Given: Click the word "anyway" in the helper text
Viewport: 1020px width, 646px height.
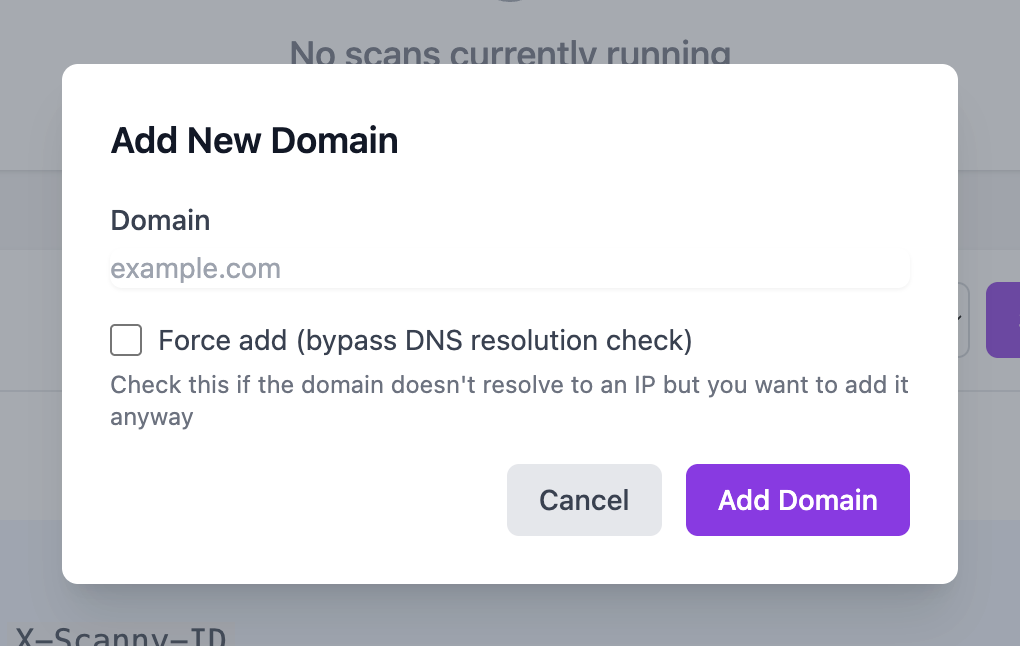Looking at the screenshot, I should pos(152,417).
